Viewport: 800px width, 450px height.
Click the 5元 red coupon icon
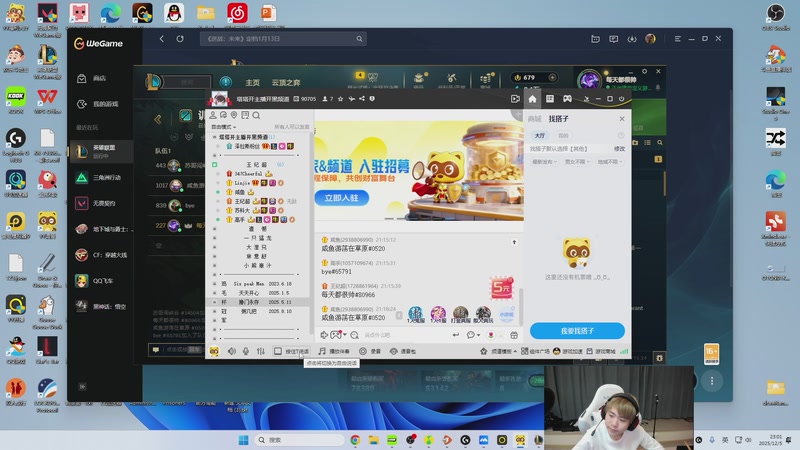pyautogui.click(x=501, y=289)
